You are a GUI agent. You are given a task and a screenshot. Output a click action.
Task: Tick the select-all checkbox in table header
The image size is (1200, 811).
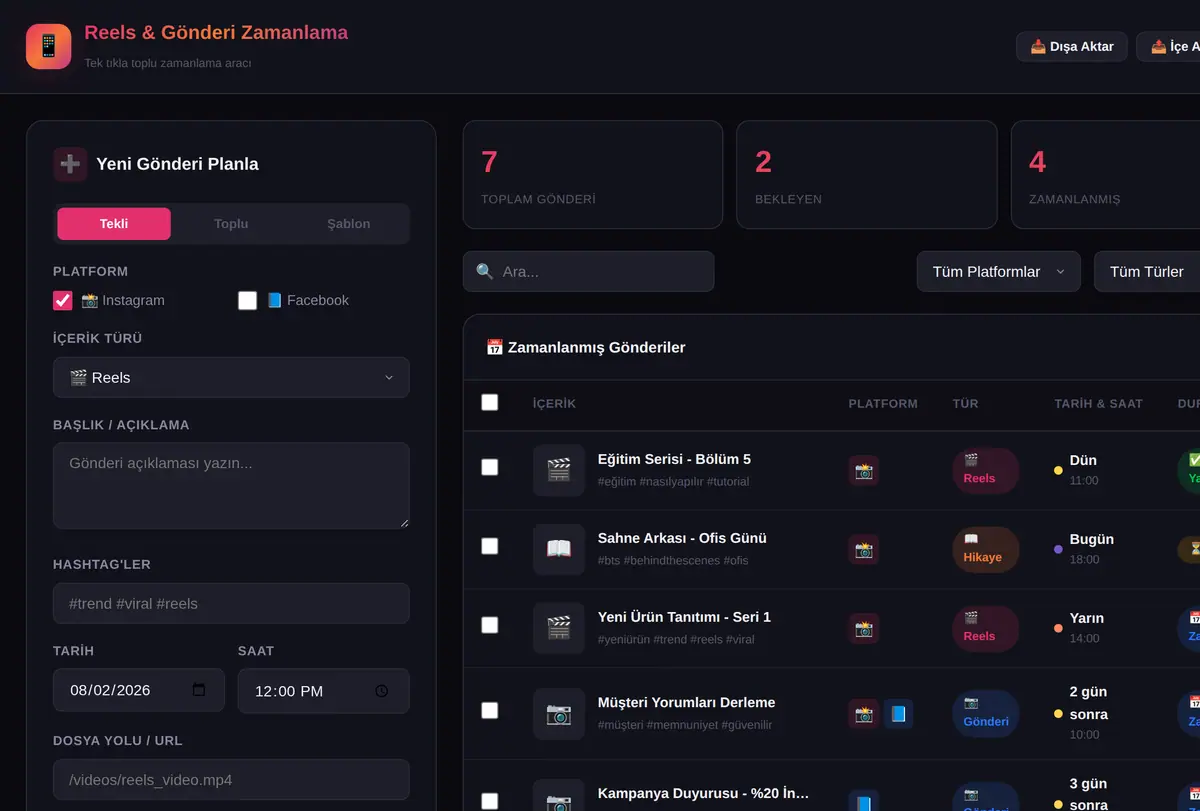point(490,402)
